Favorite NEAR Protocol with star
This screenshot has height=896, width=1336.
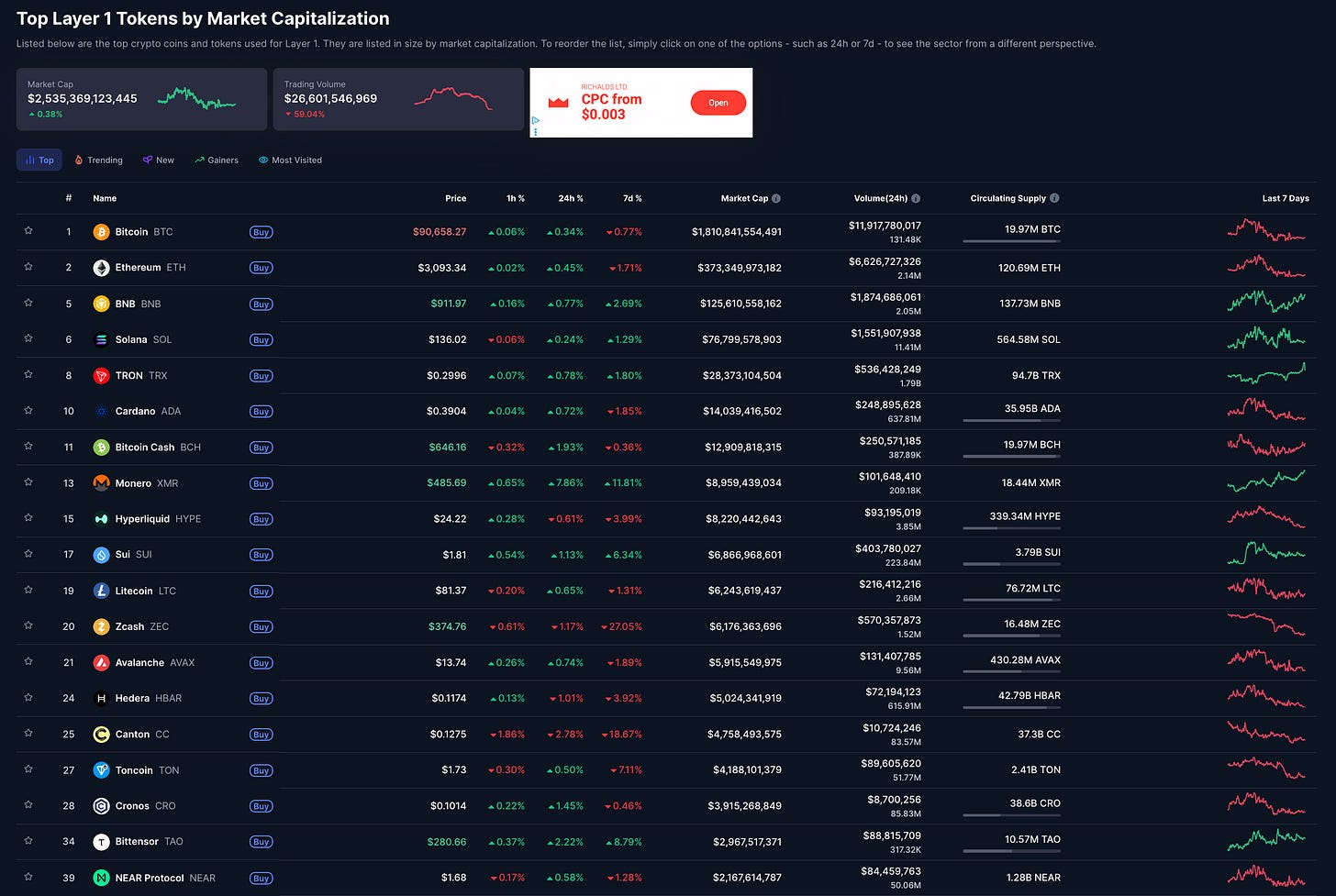pyautogui.click(x=28, y=877)
